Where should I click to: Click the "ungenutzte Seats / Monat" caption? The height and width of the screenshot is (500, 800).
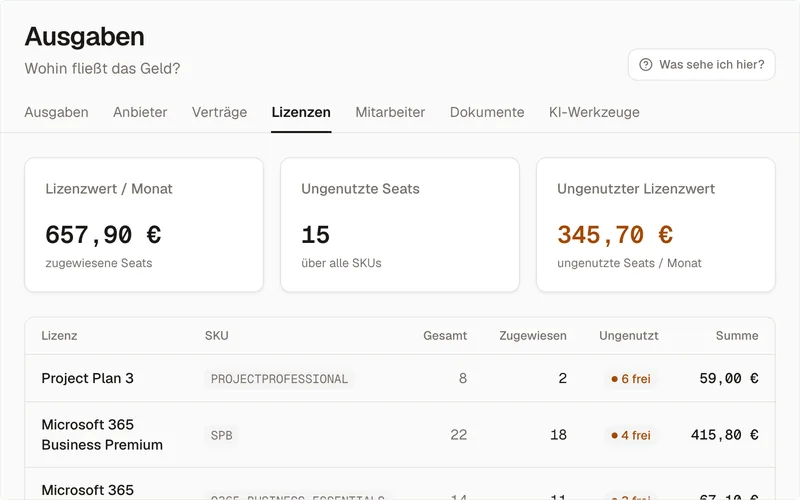pyautogui.click(x=629, y=263)
